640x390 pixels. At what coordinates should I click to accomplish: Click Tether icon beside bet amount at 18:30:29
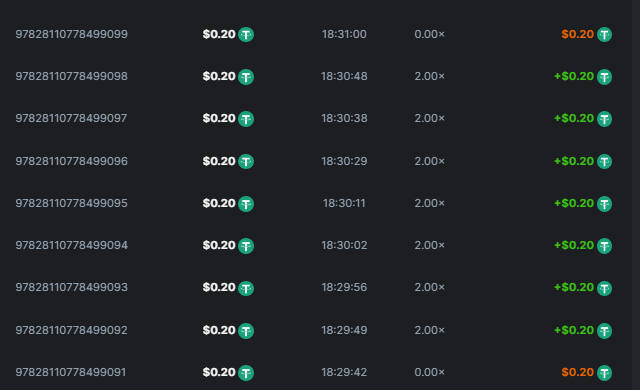[x=246, y=162]
